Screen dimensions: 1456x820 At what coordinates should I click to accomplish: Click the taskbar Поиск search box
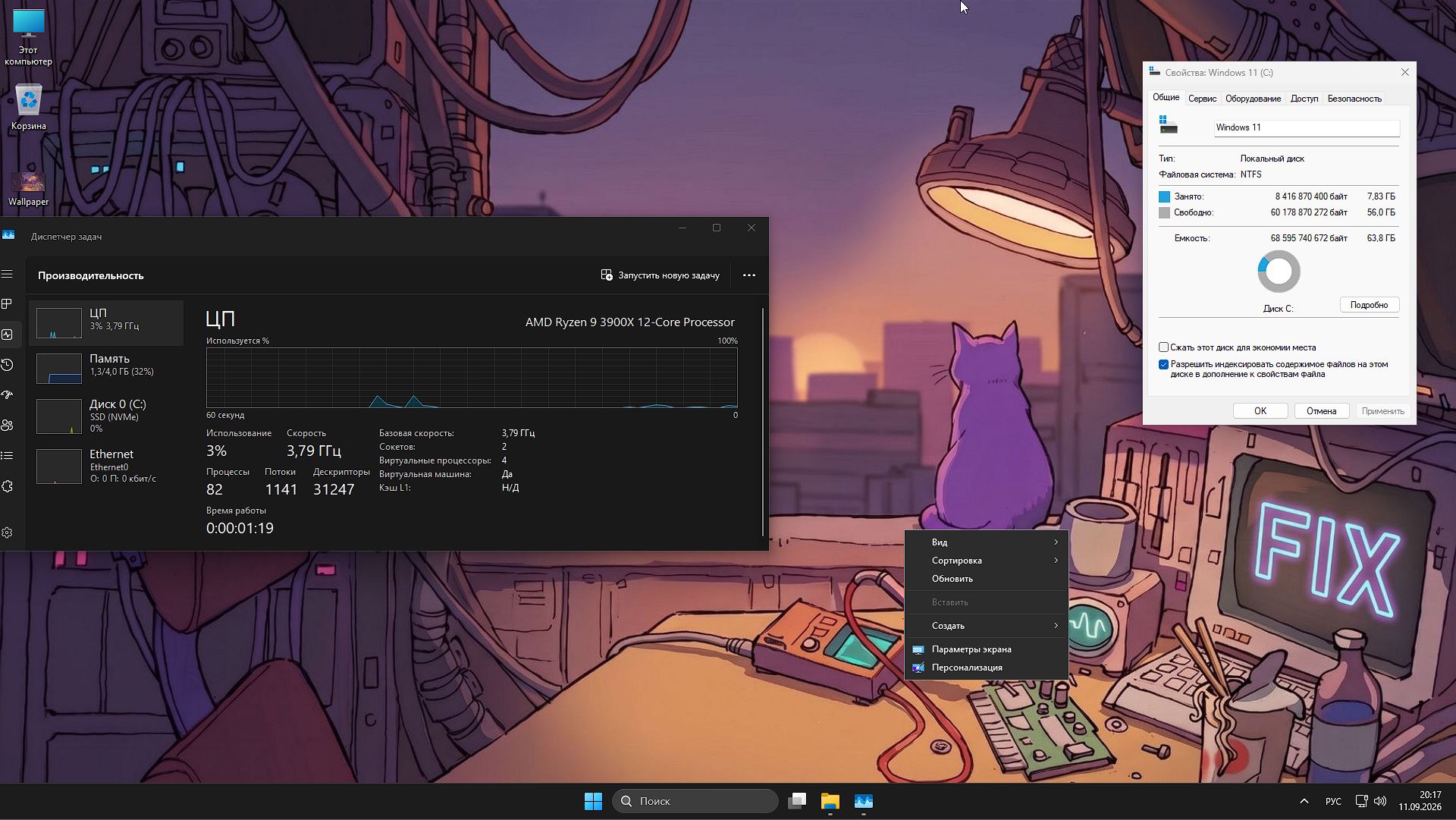(695, 801)
